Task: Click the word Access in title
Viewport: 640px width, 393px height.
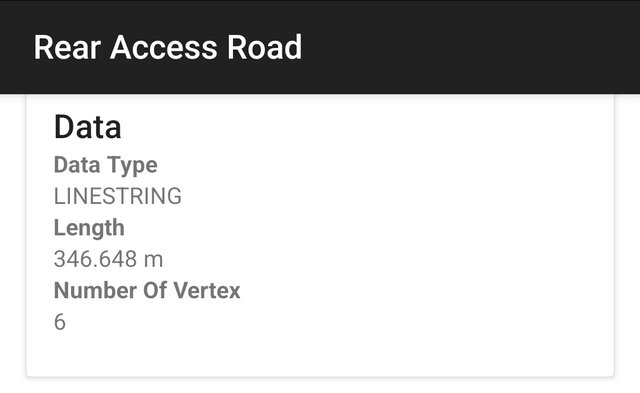Action: pos(163,47)
